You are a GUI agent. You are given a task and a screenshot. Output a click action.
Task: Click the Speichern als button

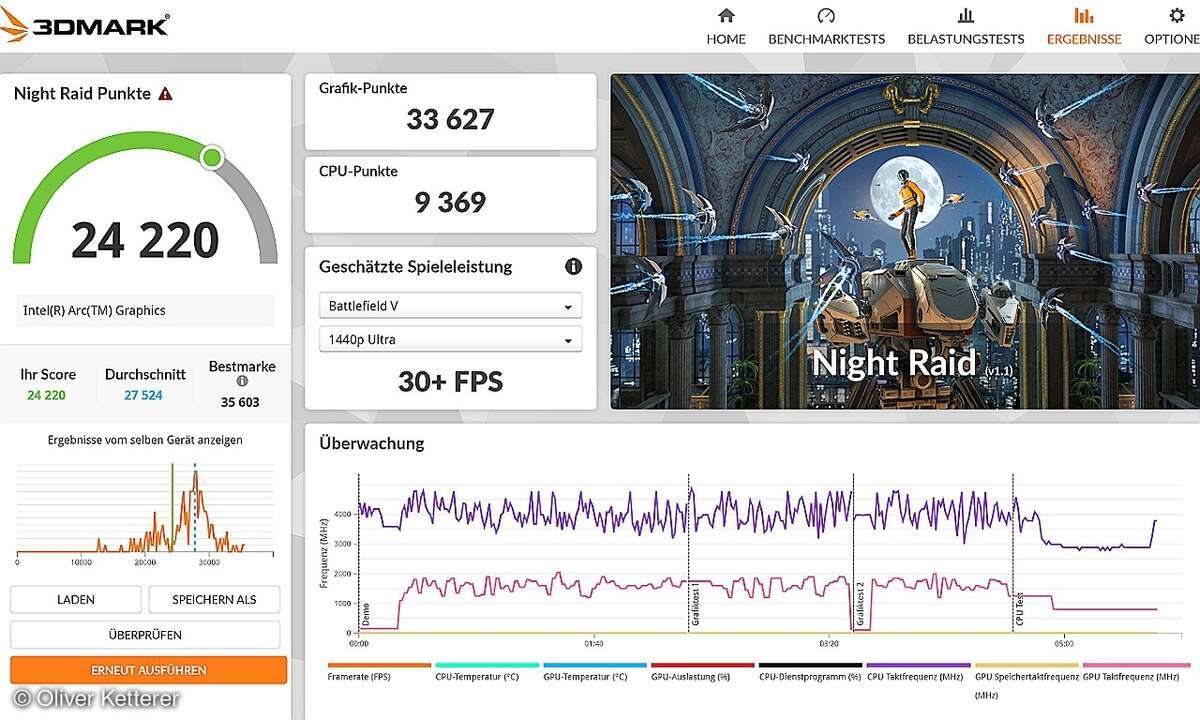[x=214, y=600]
